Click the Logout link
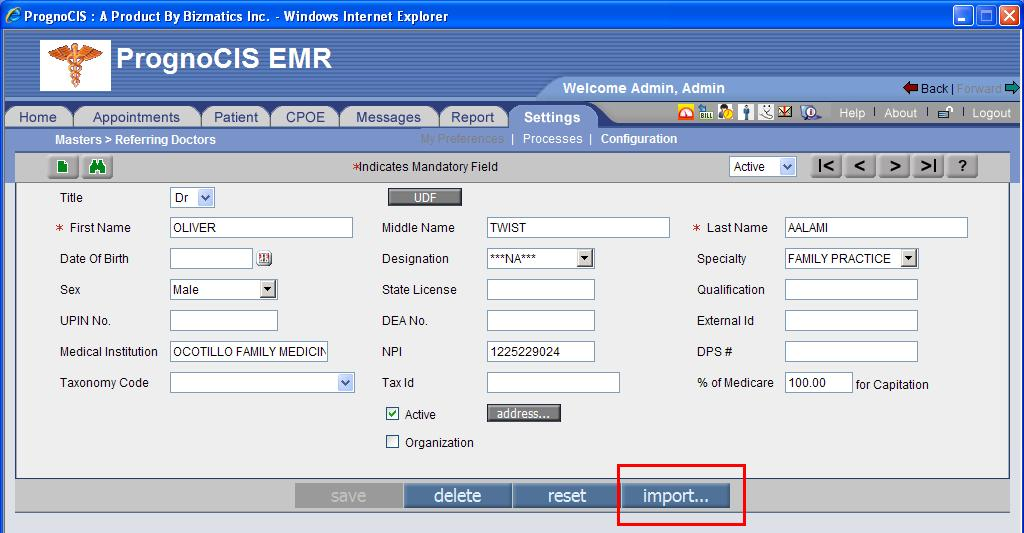The width and height of the screenshot is (1024, 533). (x=991, y=113)
